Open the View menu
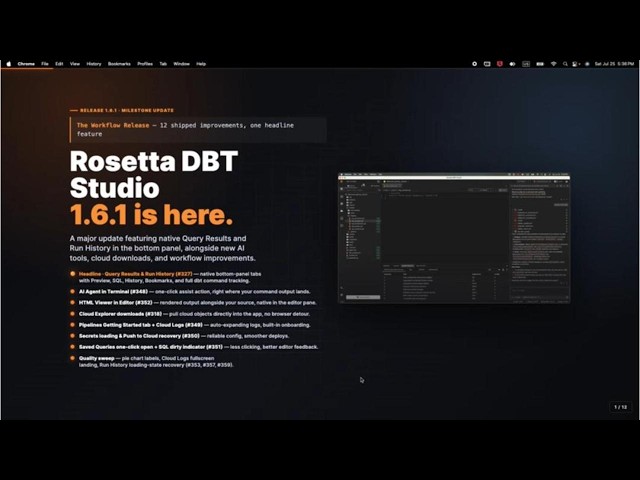Screen dimensions: 640x480 pos(75,64)
